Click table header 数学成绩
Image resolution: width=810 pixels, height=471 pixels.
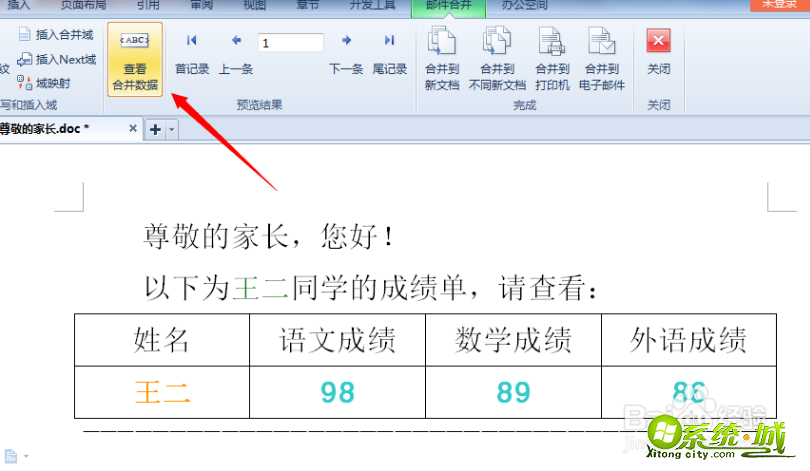[x=513, y=340]
